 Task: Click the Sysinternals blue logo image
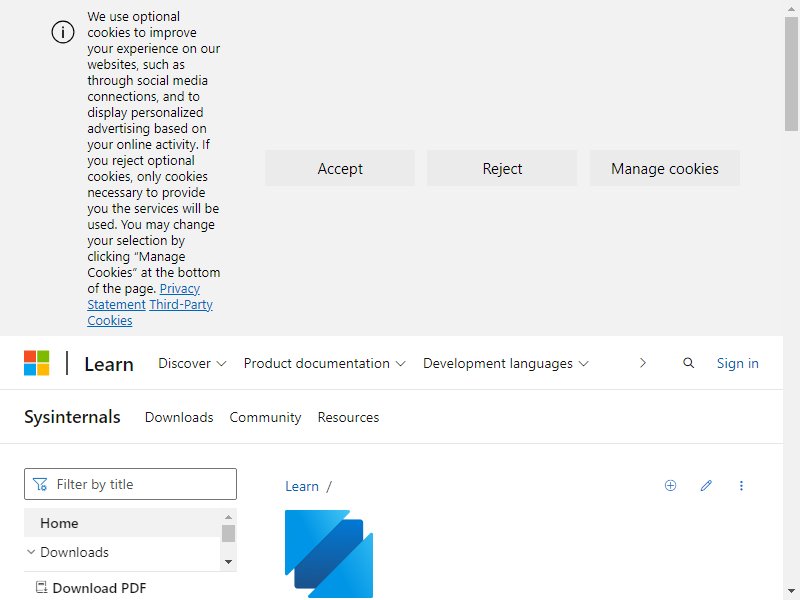[329, 554]
